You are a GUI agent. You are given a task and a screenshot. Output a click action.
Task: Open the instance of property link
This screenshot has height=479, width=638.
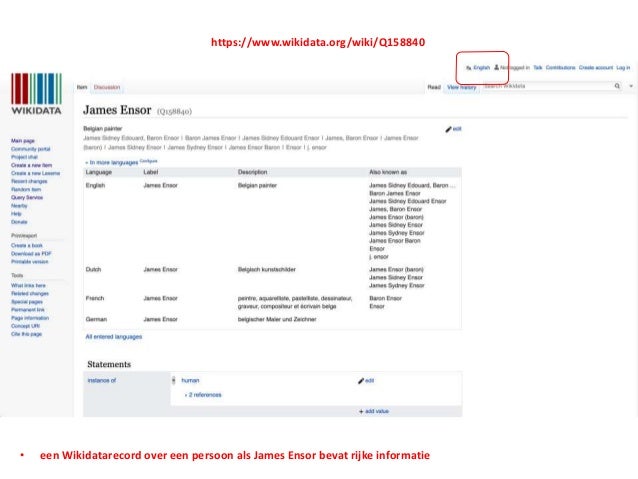click(x=102, y=381)
